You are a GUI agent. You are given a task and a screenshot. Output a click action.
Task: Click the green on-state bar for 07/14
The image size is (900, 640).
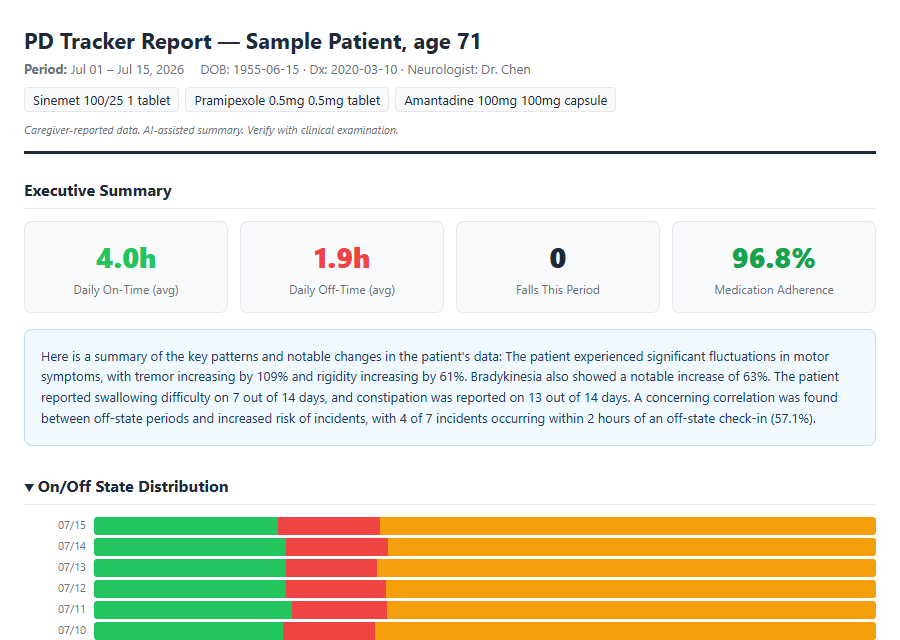point(190,547)
